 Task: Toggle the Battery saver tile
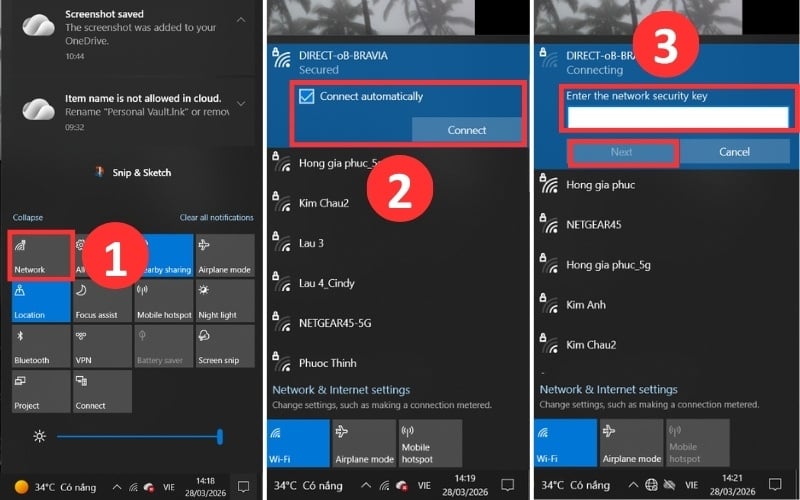coord(163,346)
